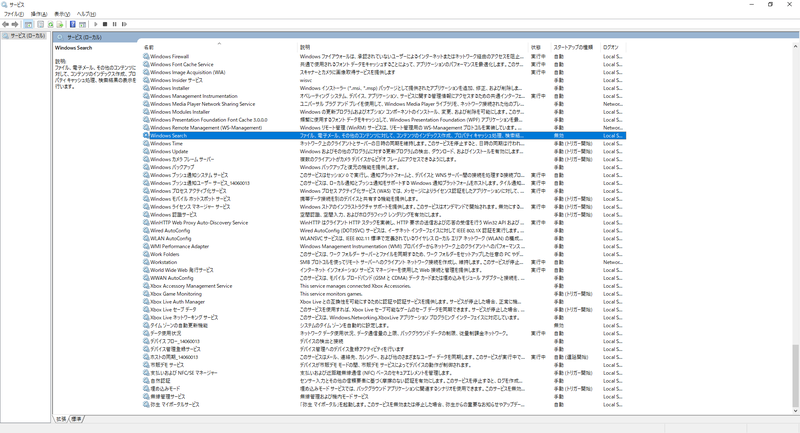This screenshot has height=433, width=800.
Task: Open the ファイル(F) menu
Action: [x=14, y=14]
